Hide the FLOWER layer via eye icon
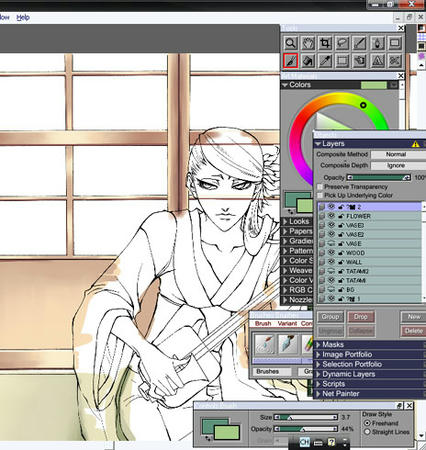The height and width of the screenshot is (450, 426). click(331, 216)
